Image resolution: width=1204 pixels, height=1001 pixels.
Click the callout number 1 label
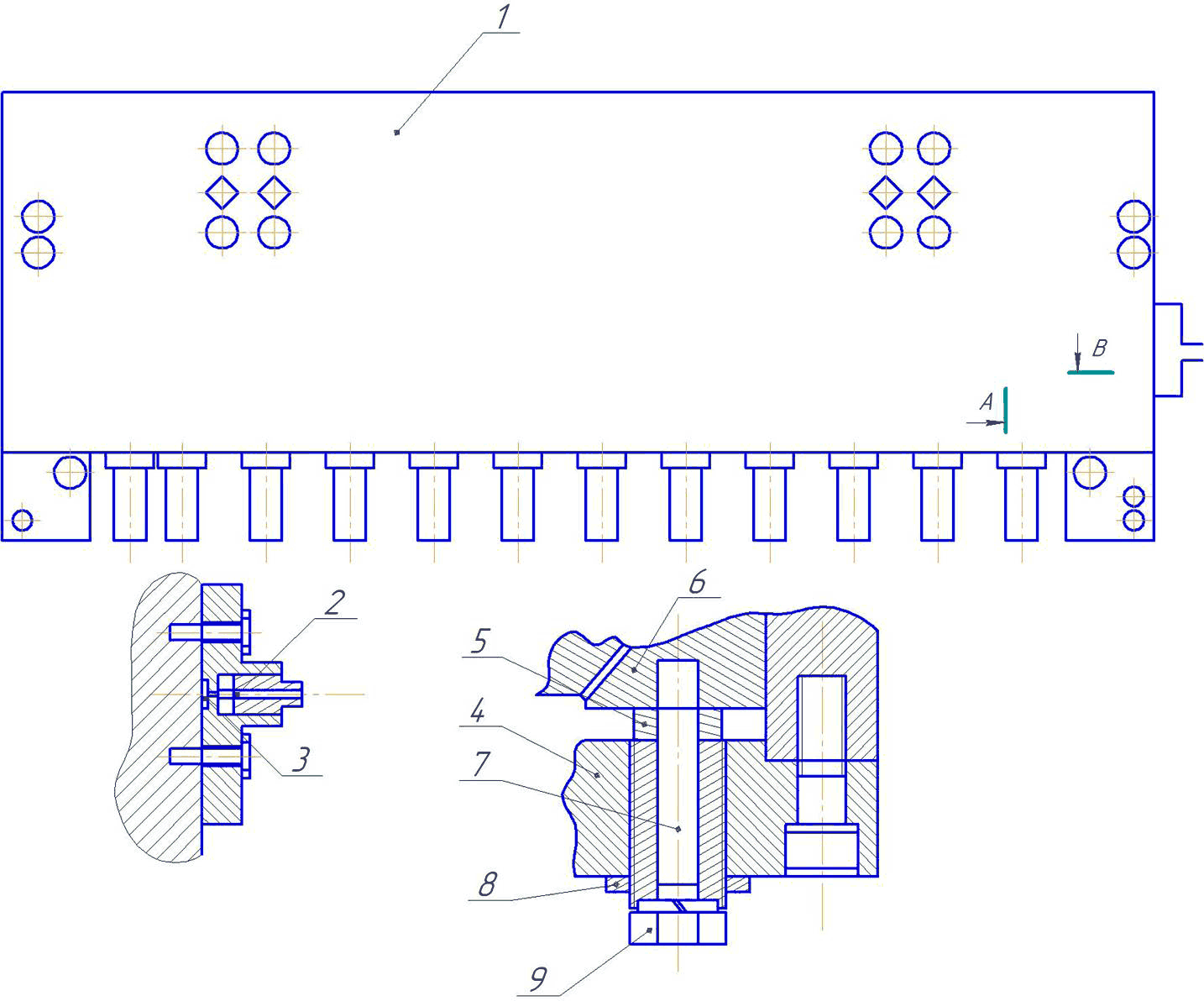point(503,17)
